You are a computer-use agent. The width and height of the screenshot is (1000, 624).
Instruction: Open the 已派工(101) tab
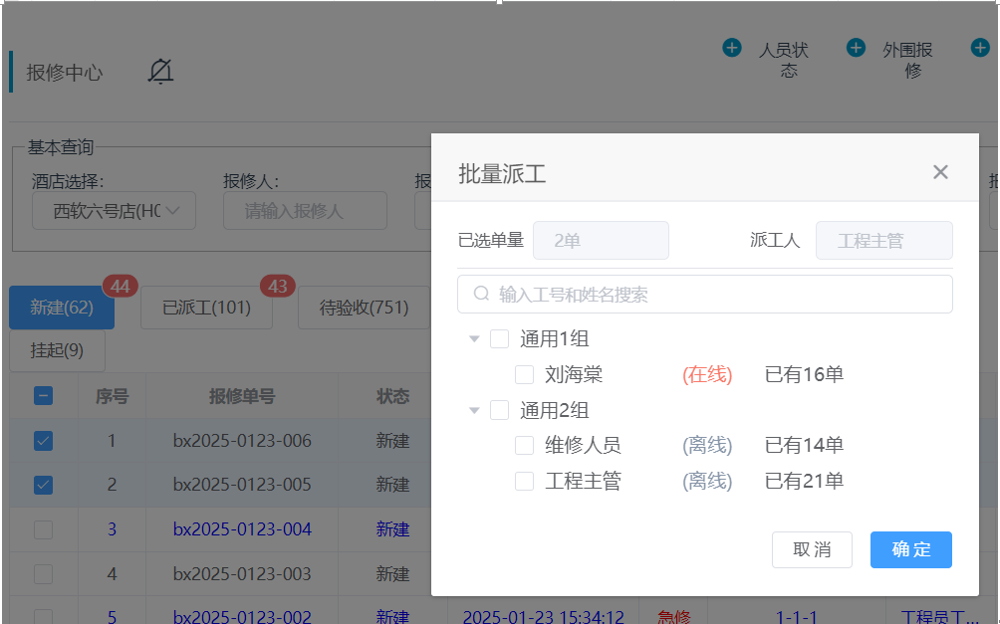[x=207, y=308]
